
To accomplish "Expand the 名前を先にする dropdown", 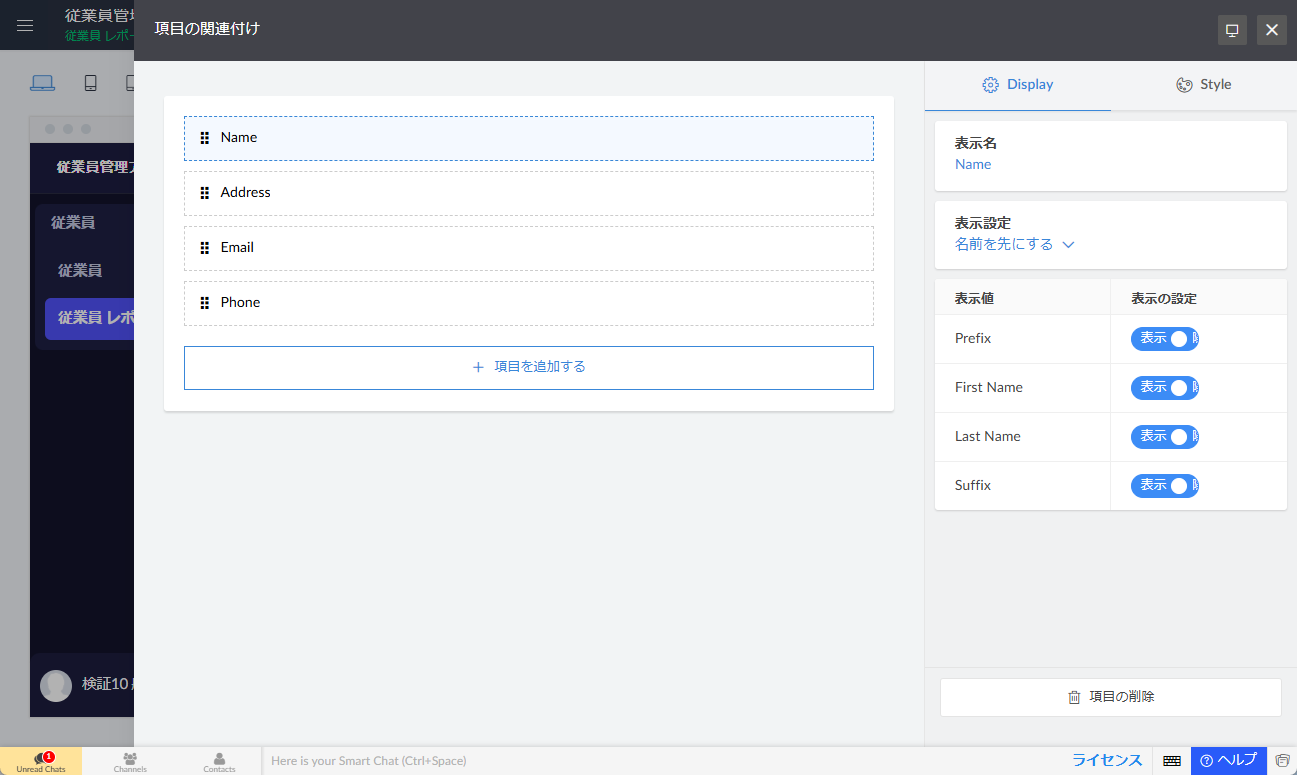I will (1014, 245).
